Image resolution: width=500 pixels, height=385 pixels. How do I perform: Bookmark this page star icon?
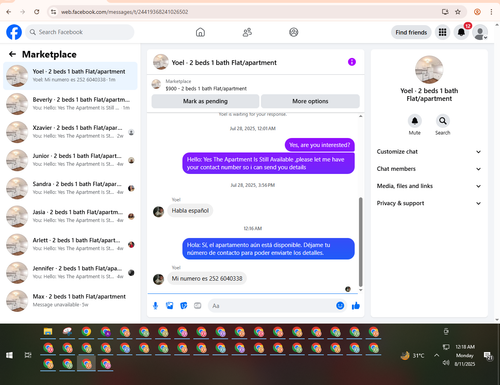[x=458, y=12]
